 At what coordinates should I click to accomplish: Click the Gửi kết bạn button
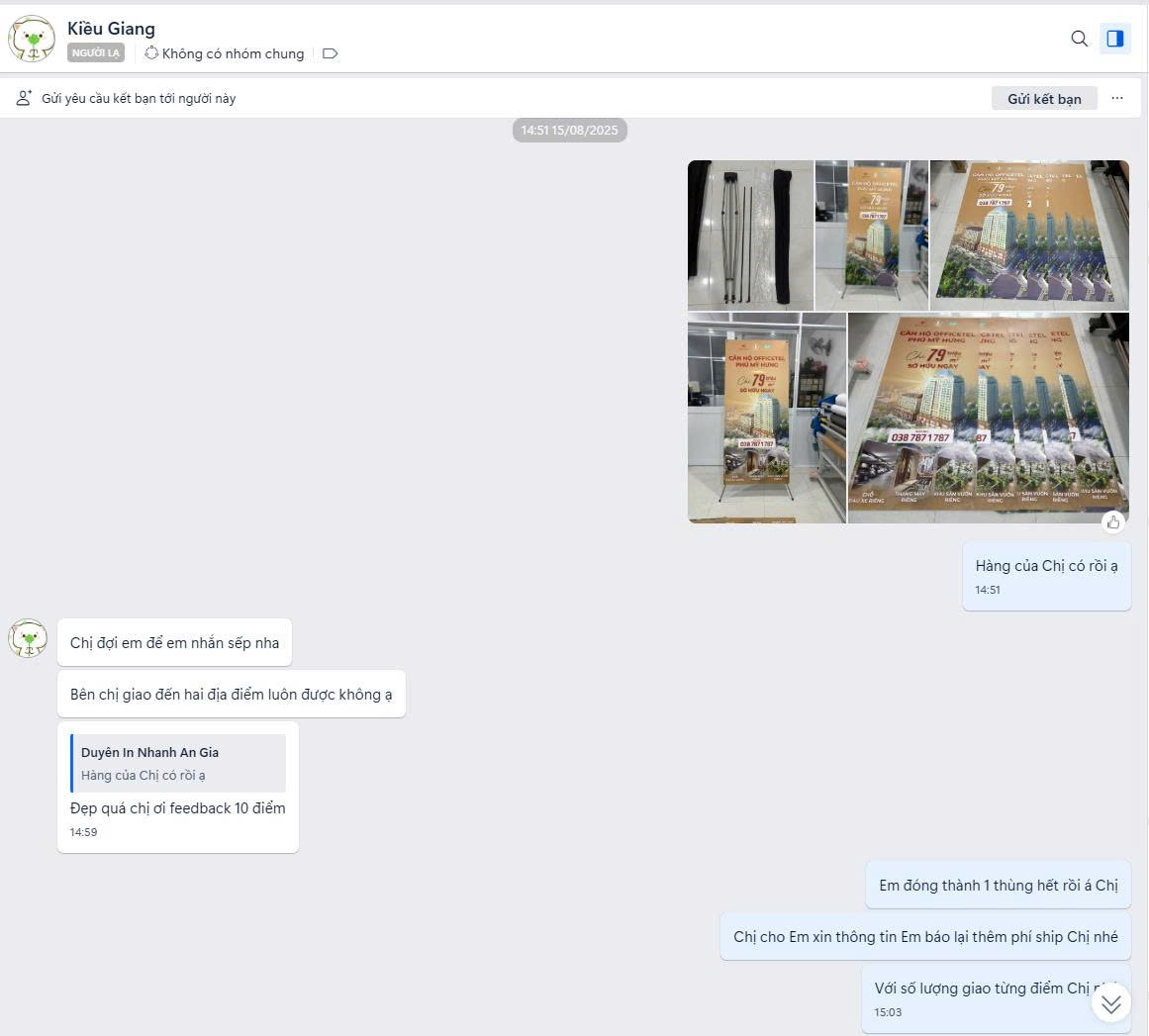[1044, 98]
